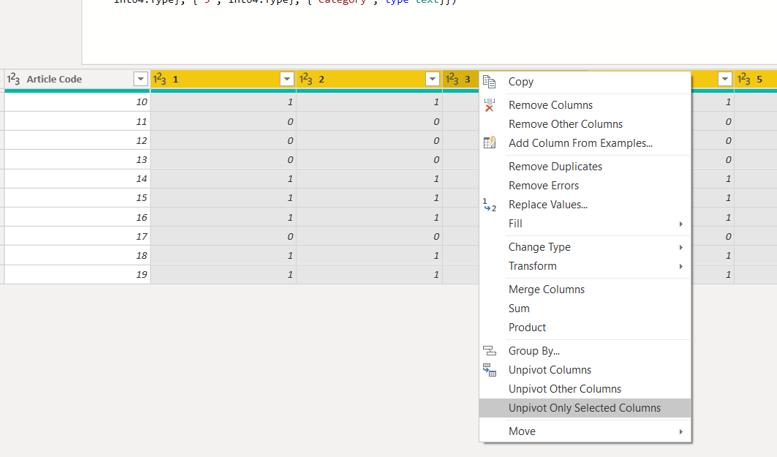Select Remove Columns menu entry
Image resolution: width=777 pixels, height=457 pixels.
pos(585,105)
